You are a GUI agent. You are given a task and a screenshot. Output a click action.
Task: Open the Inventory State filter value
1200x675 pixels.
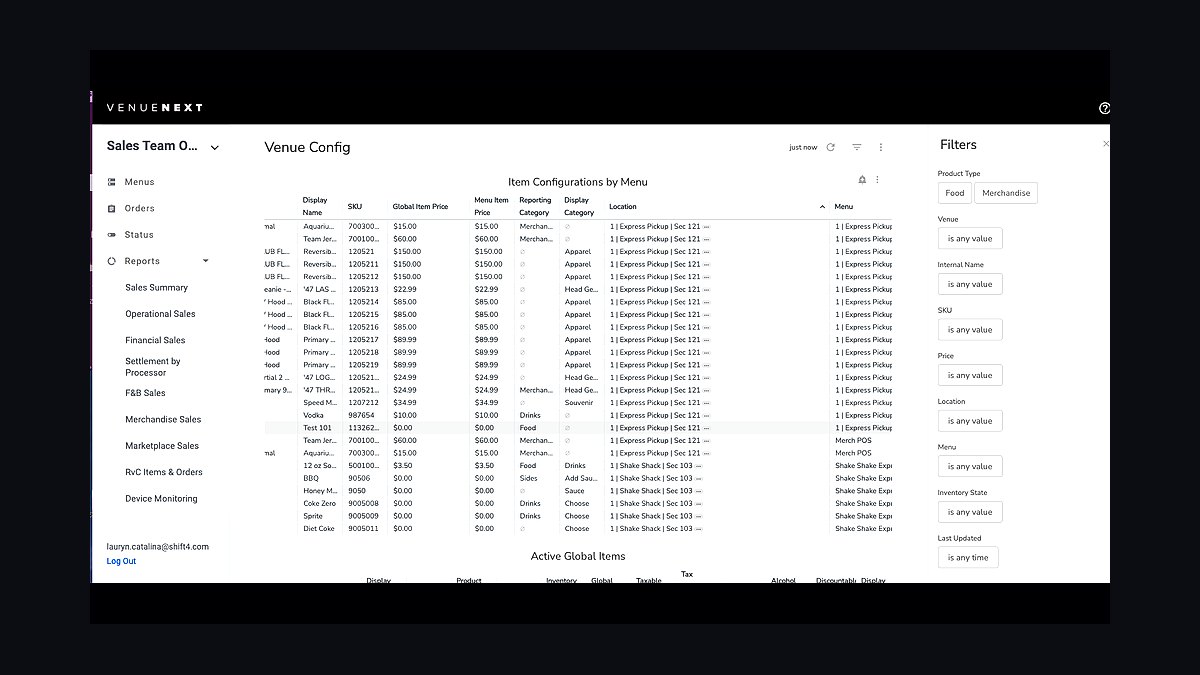[970, 512]
